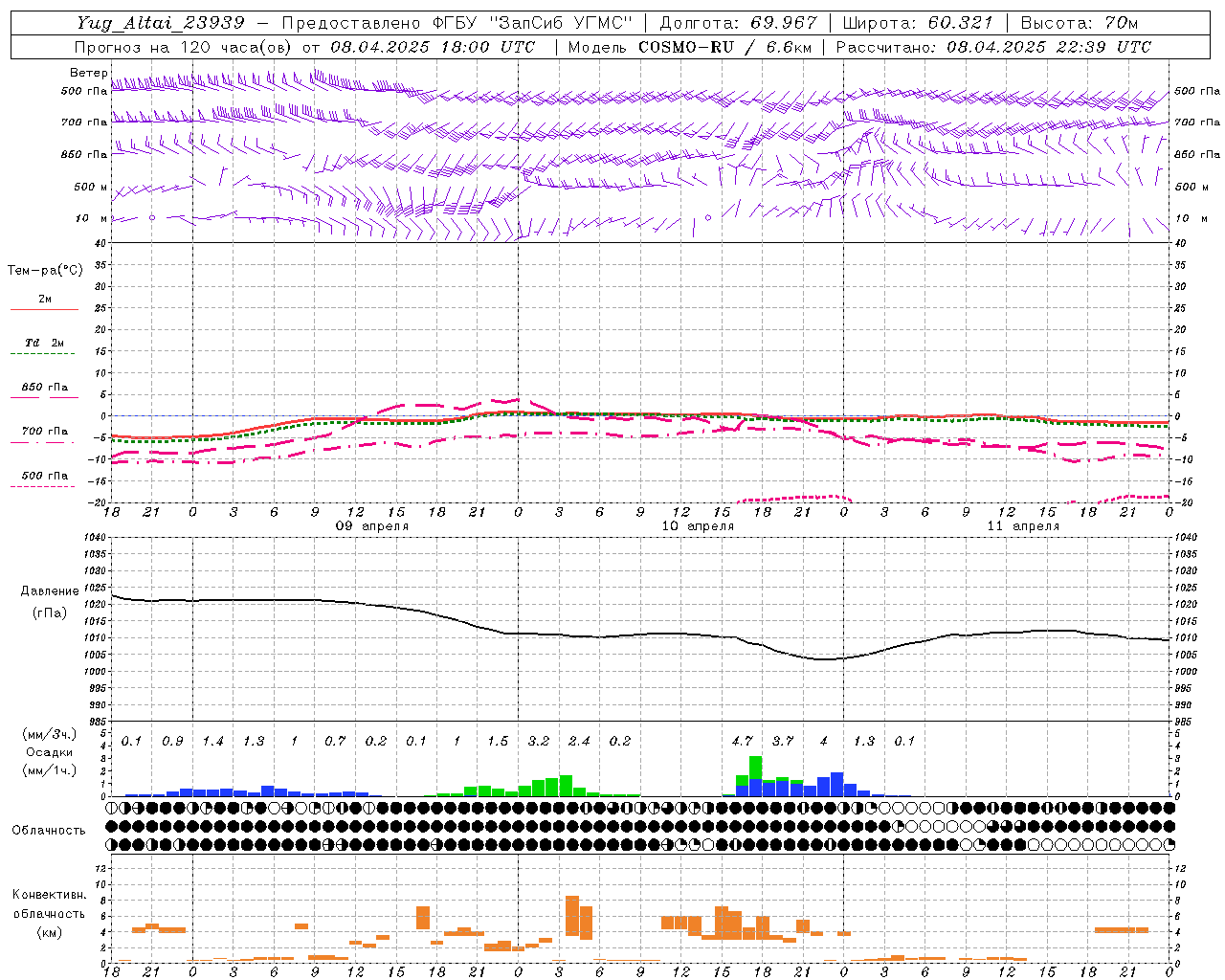The height and width of the screenshot is (980, 1225).
Task: Click the Высота: 70м value
Action: pos(1080,22)
